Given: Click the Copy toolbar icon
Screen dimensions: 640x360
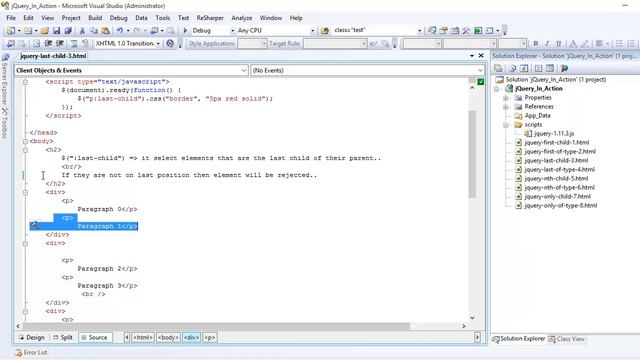Looking at the screenshot, I should pos(93,31).
